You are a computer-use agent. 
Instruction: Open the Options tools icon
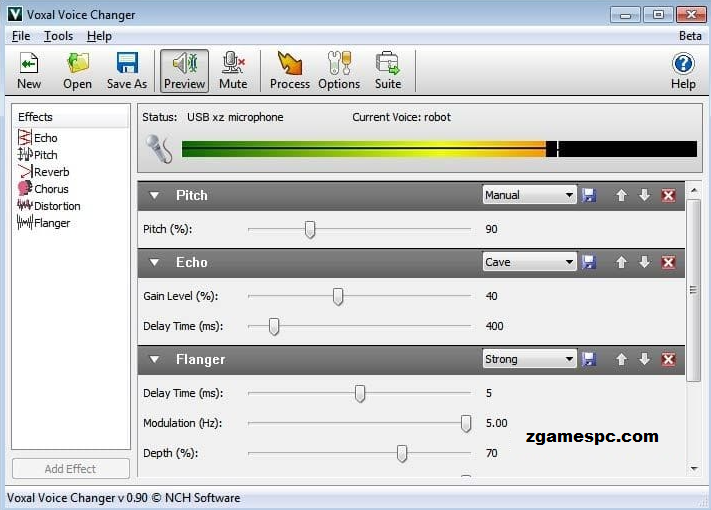pyautogui.click(x=339, y=70)
